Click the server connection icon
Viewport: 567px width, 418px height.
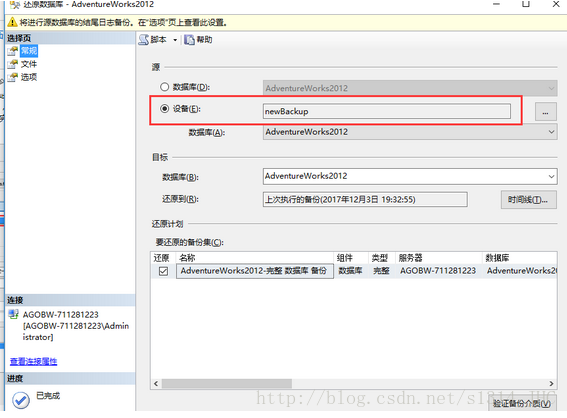[x=14, y=314]
